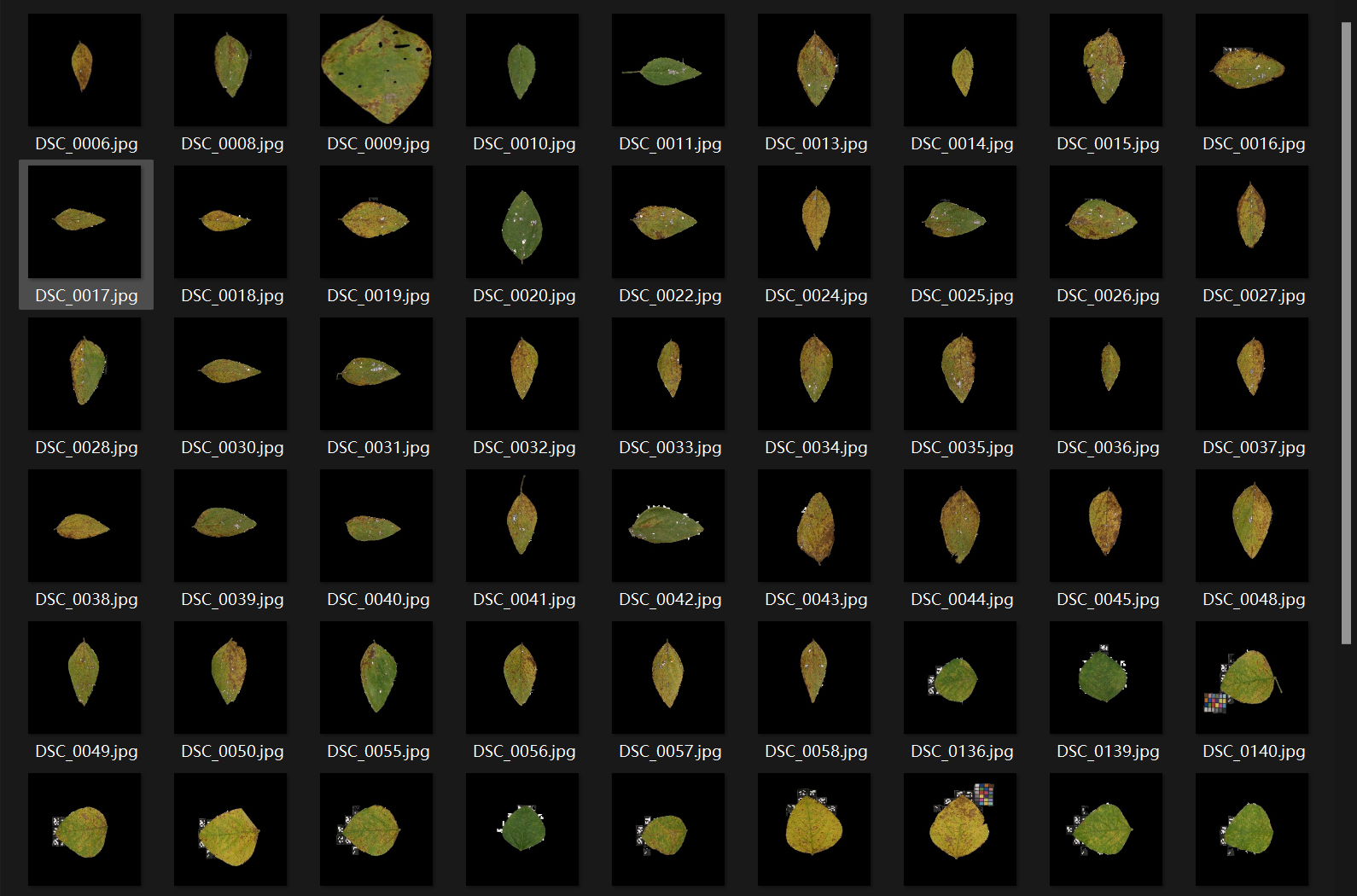Click the vertical scrollbar thumb
Image resolution: width=1357 pixels, height=896 pixels.
(x=1346, y=333)
